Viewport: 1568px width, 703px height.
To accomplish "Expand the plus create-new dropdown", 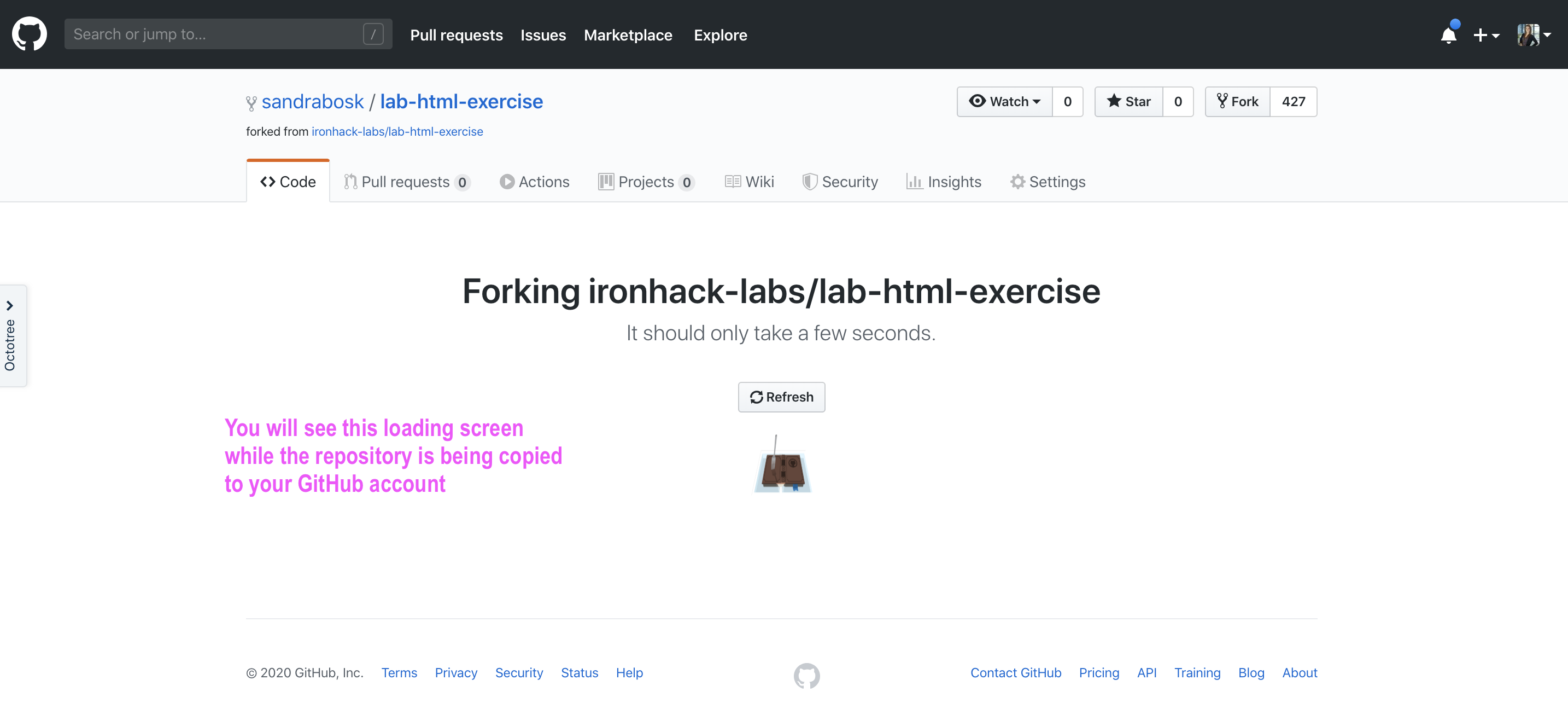I will 1485,36.
